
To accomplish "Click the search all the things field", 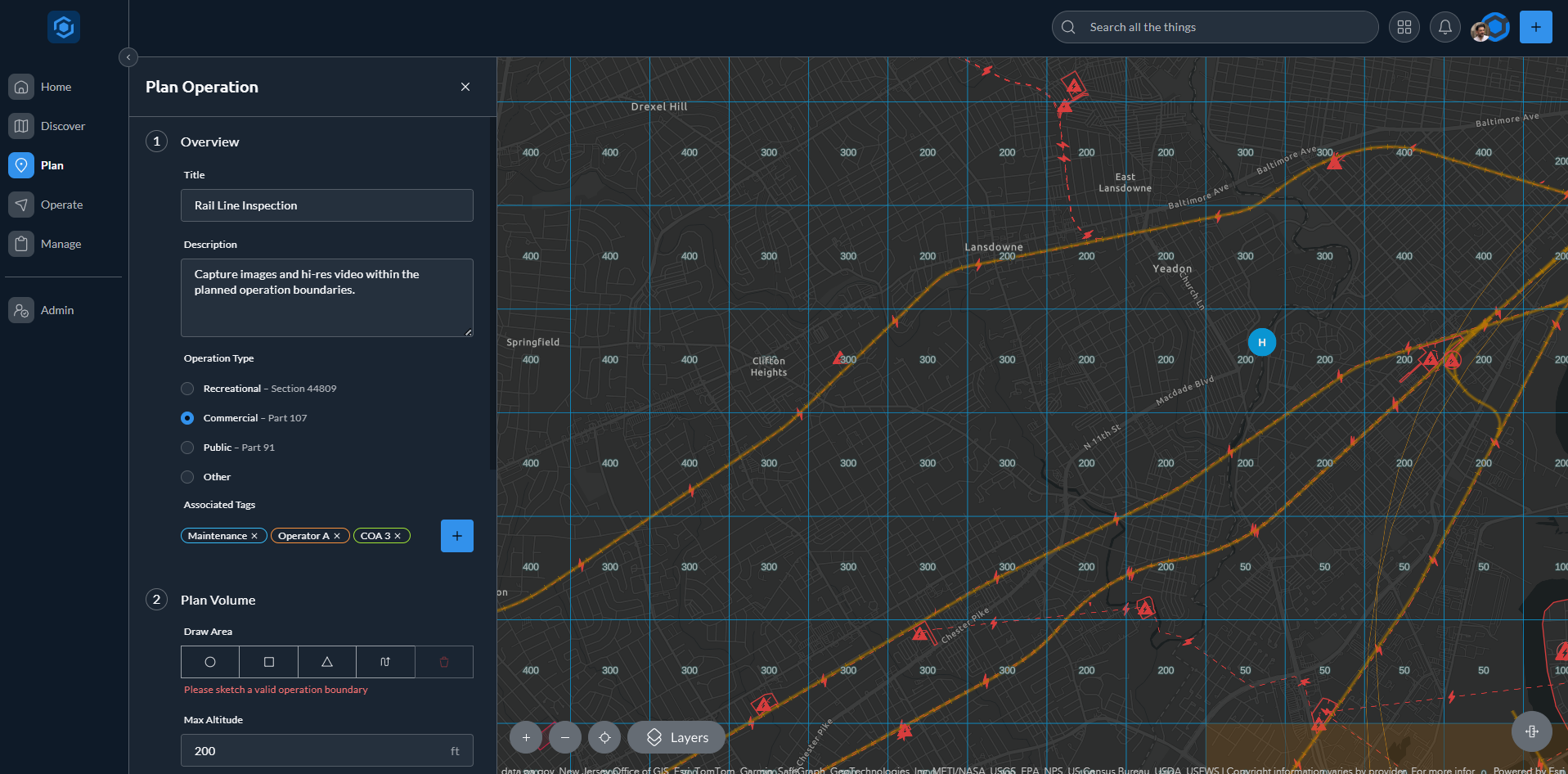I will point(1215,27).
